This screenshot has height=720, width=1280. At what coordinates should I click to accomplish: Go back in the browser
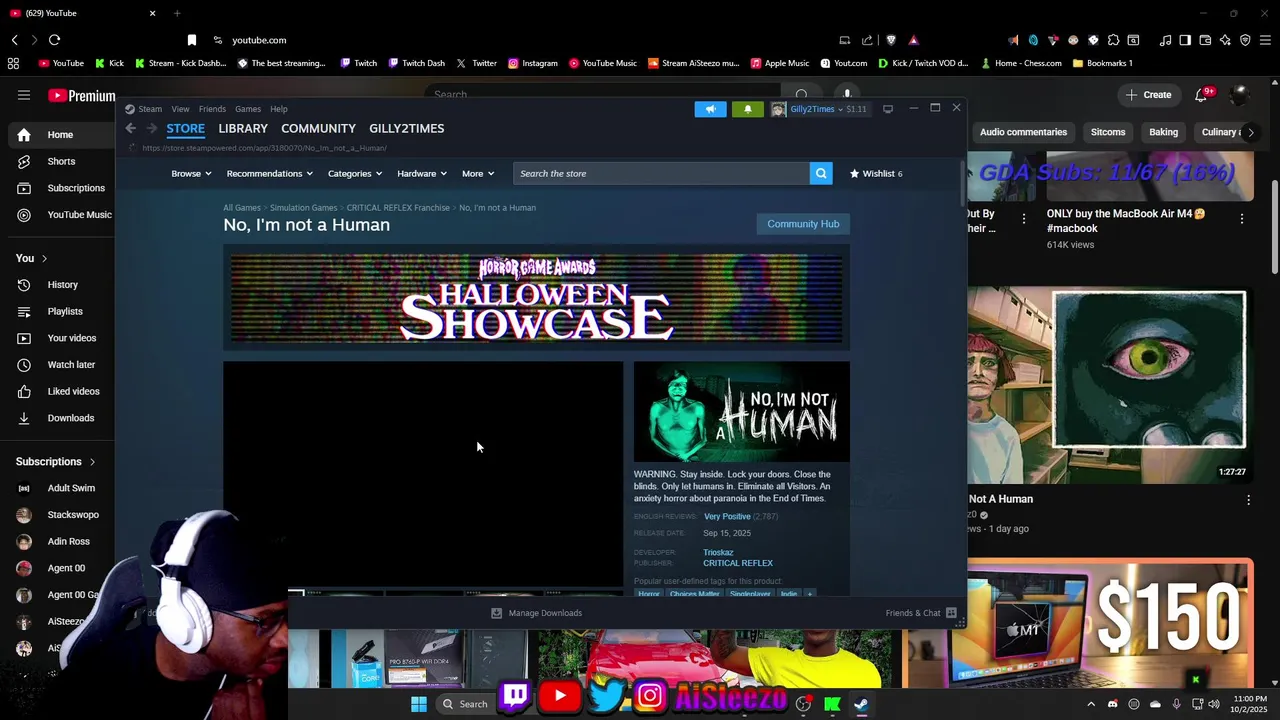[x=15, y=40]
